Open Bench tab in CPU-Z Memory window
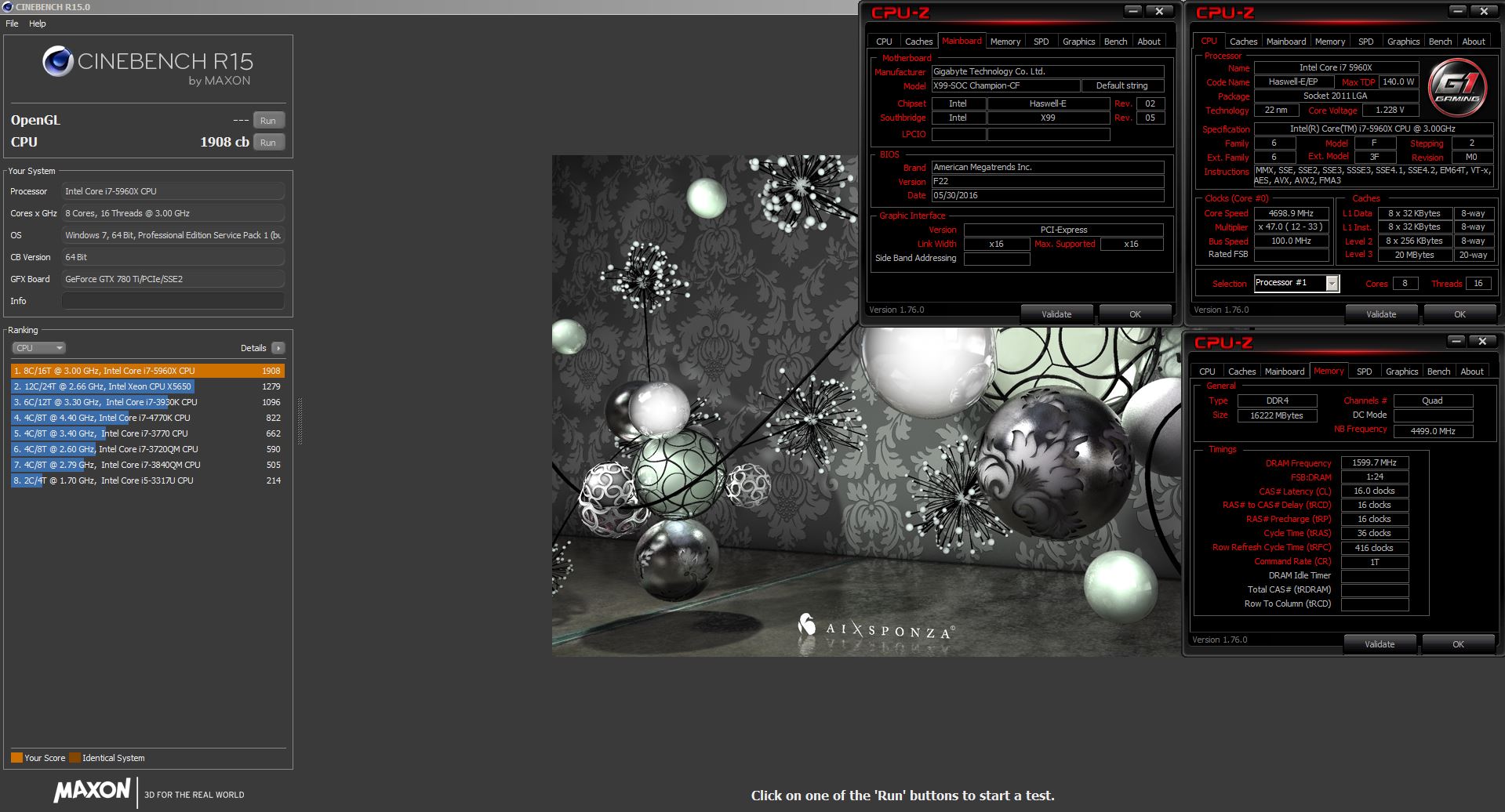 [1438, 372]
